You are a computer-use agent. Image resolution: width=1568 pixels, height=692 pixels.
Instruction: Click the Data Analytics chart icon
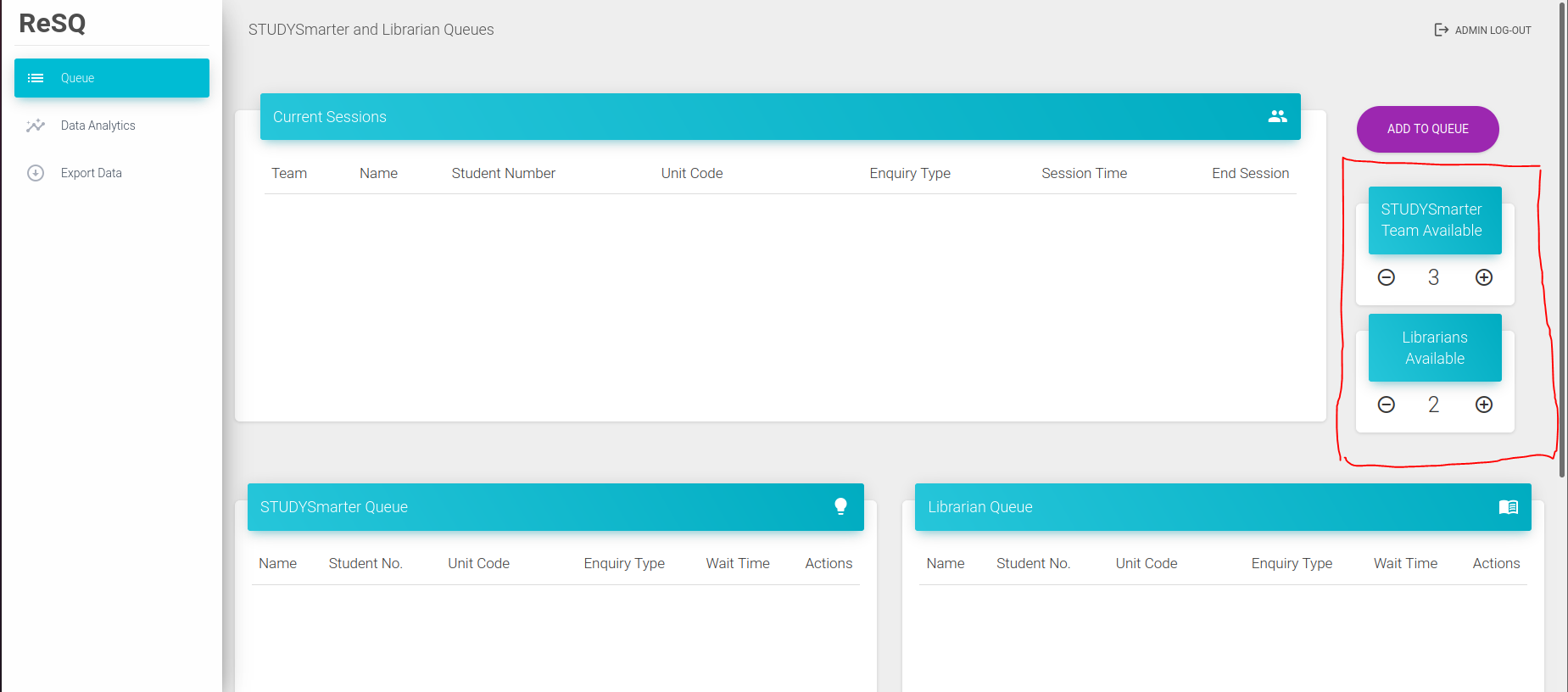tap(36, 126)
